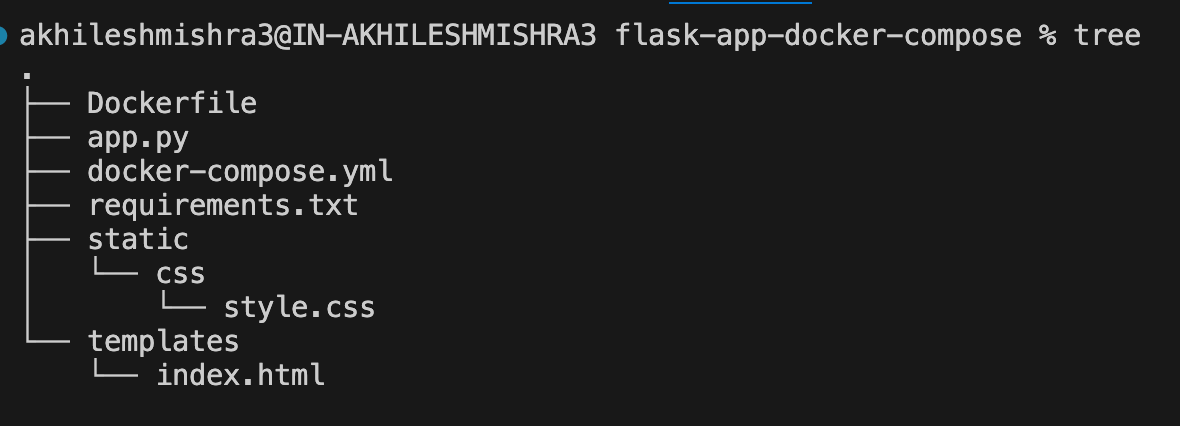Select the style.css file entry

(300, 308)
